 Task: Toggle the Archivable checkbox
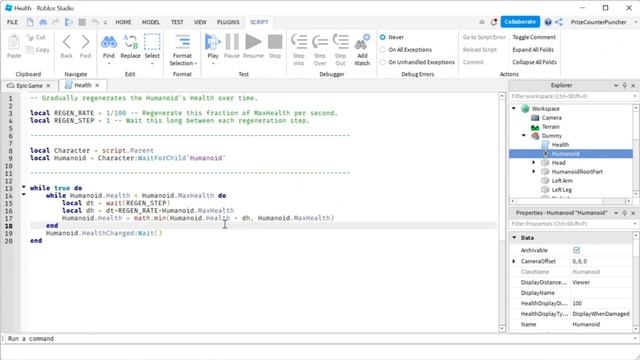pyautogui.click(x=576, y=250)
